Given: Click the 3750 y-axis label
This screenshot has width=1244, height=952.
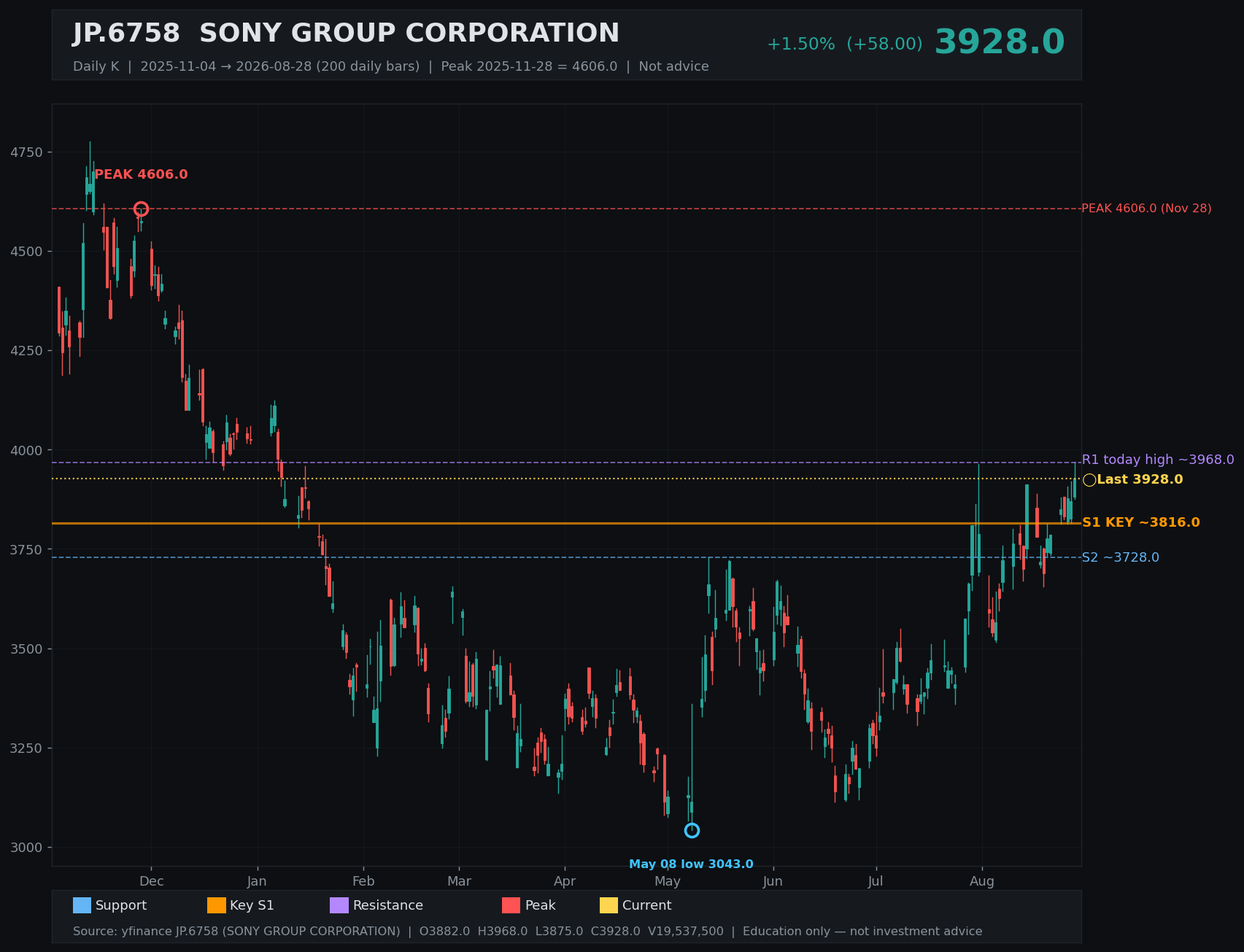Looking at the screenshot, I should pyautogui.click(x=27, y=549).
